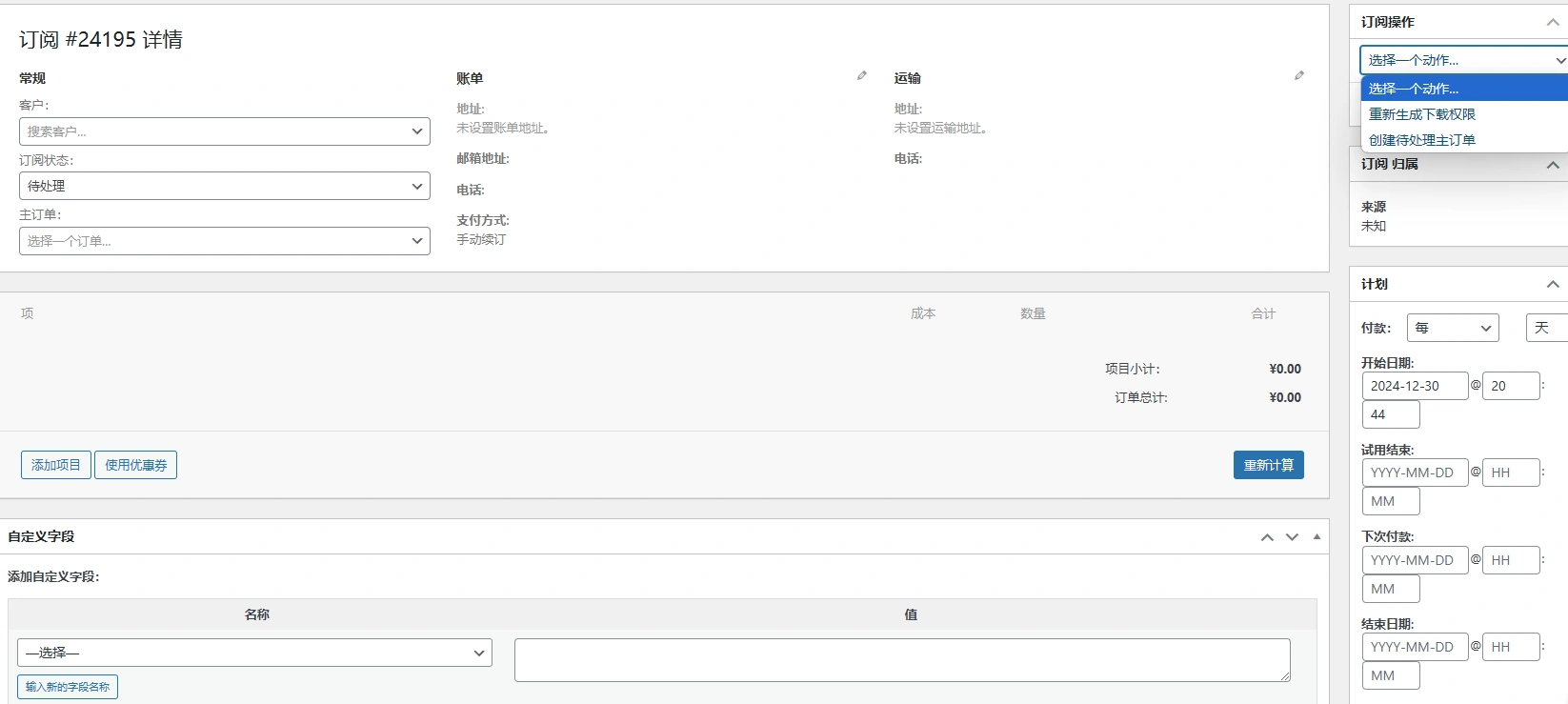The width and height of the screenshot is (1568, 704).
Task: Choose 创建待处理主订单 option
Action: click(x=1464, y=140)
